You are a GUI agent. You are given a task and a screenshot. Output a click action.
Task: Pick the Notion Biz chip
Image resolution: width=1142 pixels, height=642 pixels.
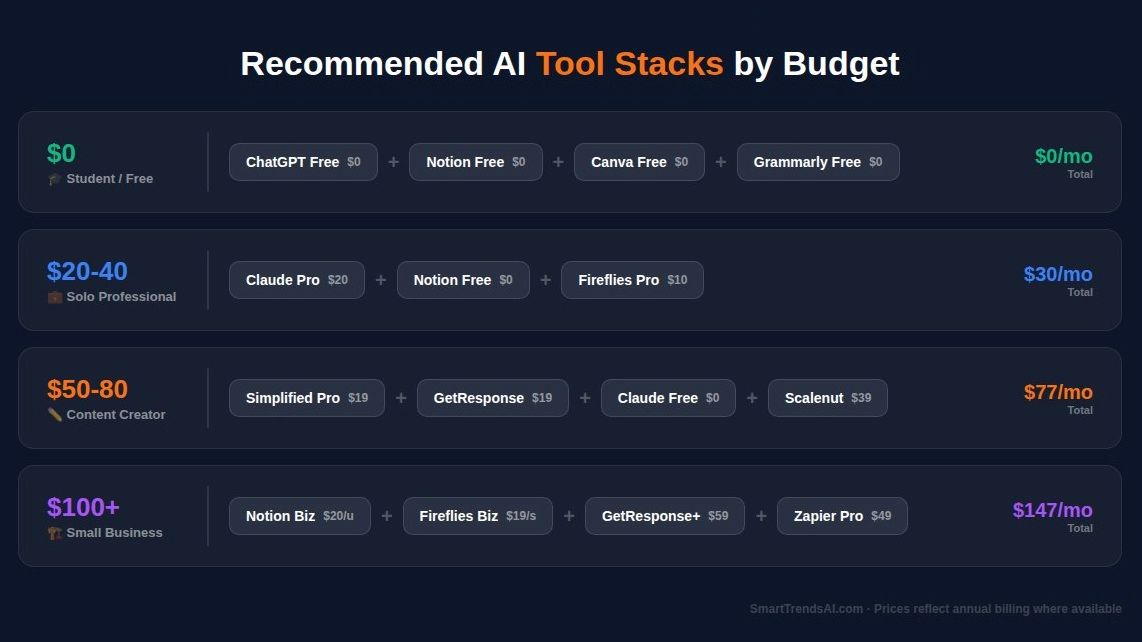tap(300, 516)
